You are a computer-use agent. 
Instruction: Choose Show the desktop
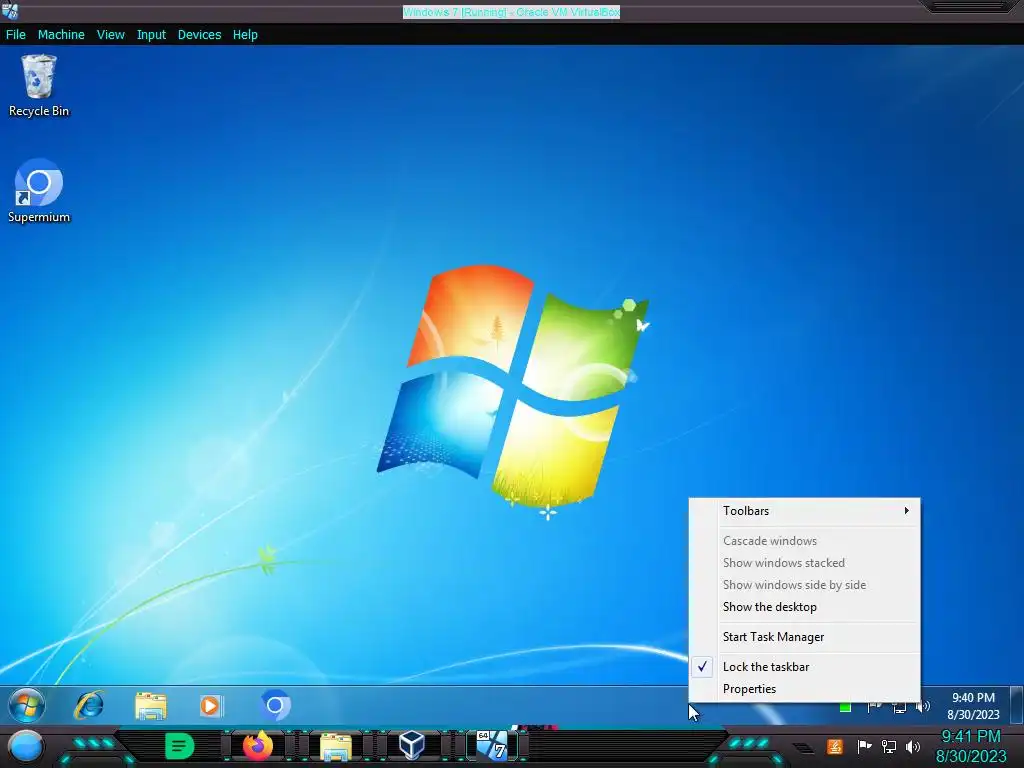805,607
